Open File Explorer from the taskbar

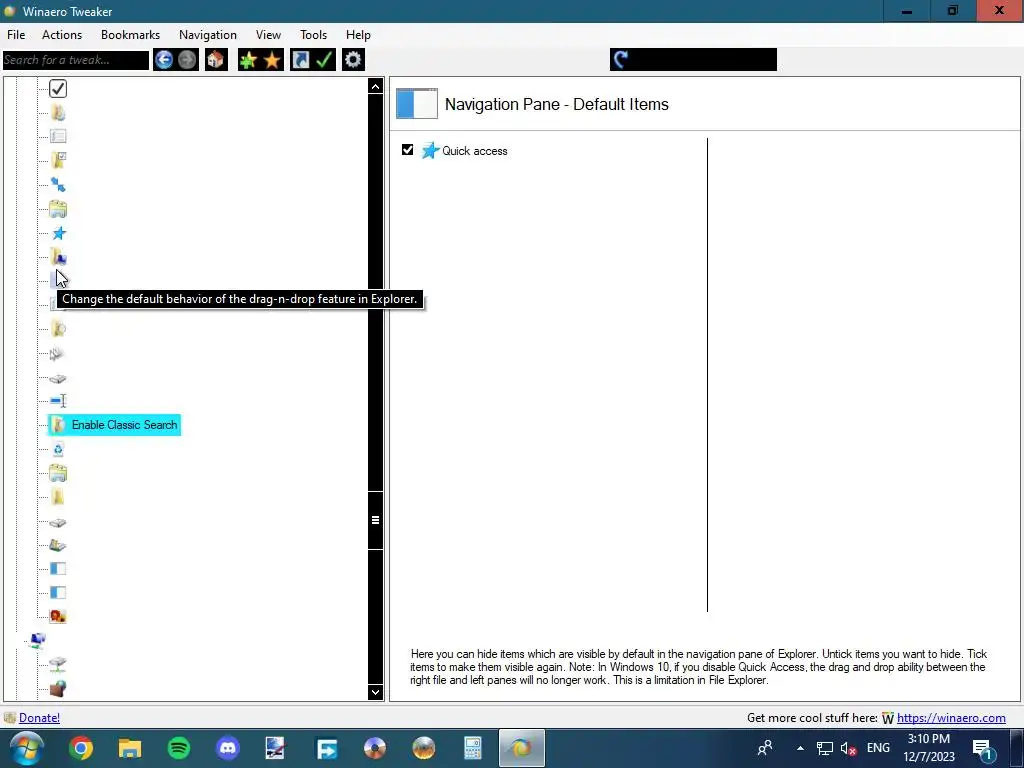pos(130,748)
